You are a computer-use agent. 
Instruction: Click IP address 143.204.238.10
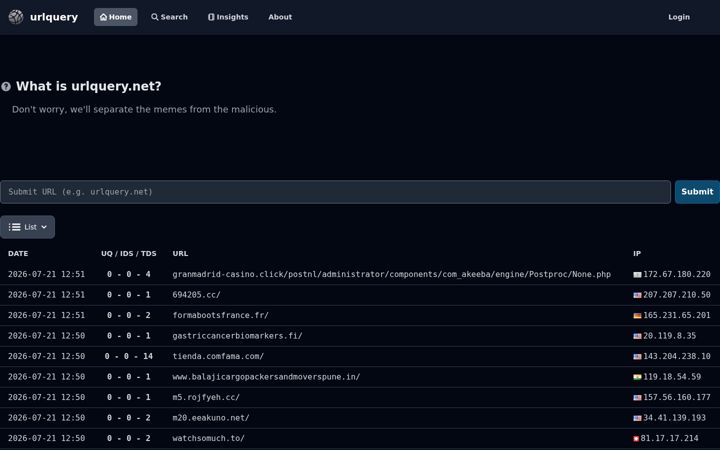click(x=677, y=356)
